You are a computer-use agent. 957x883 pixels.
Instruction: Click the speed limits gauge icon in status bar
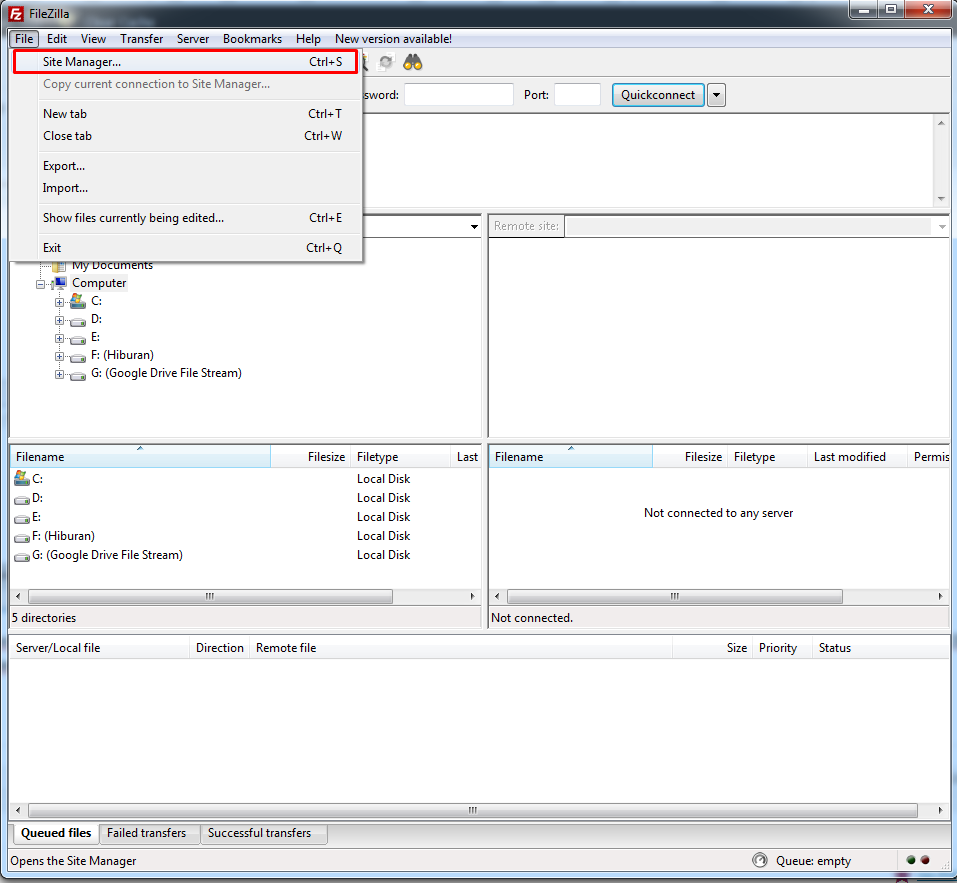759,860
